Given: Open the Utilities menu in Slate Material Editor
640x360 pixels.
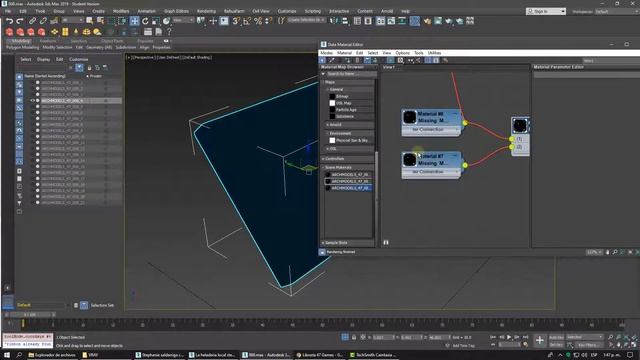Looking at the screenshot, I should [434, 53].
